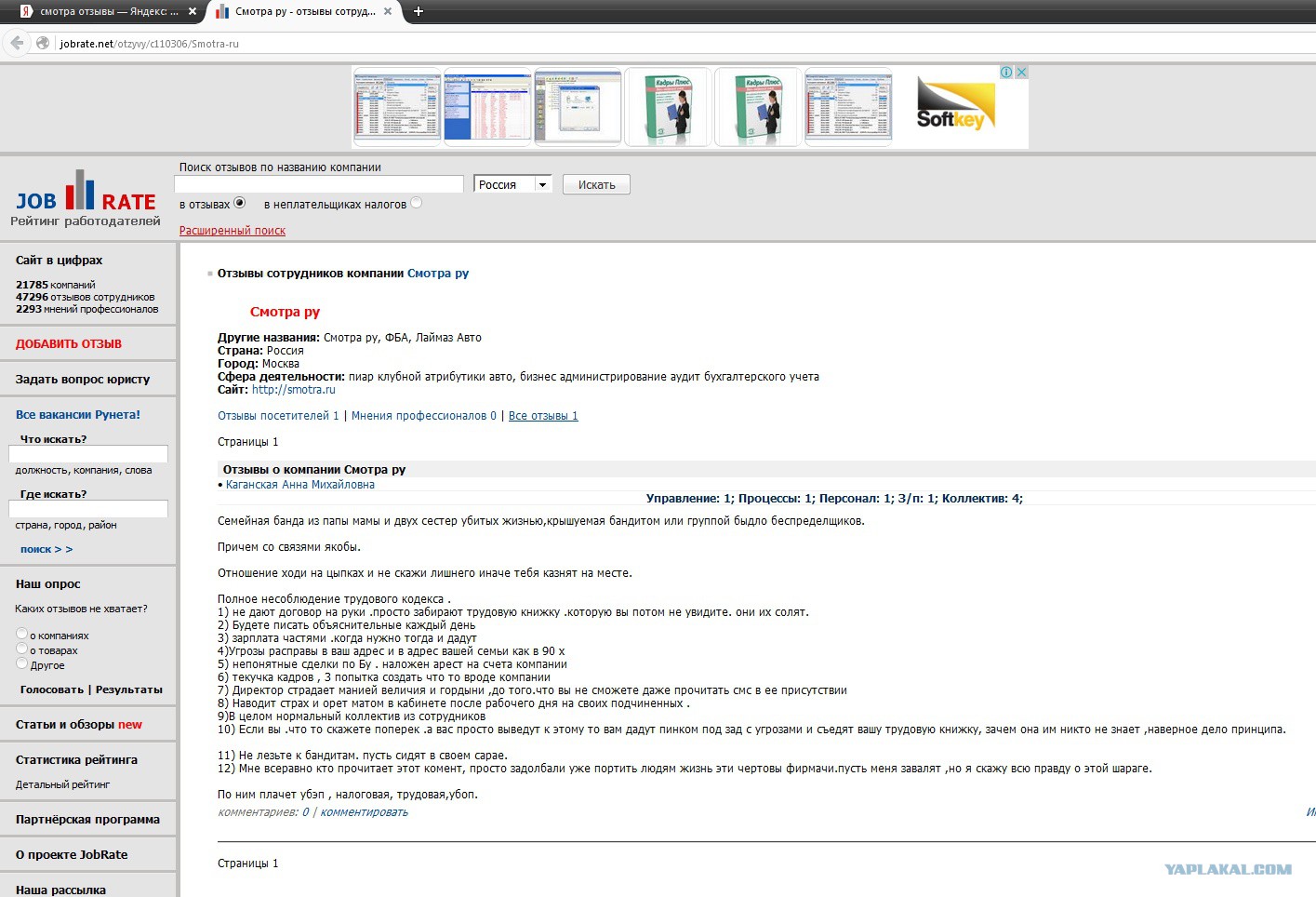The width and height of the screenshot is (1316, 897).
Task: Open 'Наша рассылка' sidebar item
Action: point(60,890)
